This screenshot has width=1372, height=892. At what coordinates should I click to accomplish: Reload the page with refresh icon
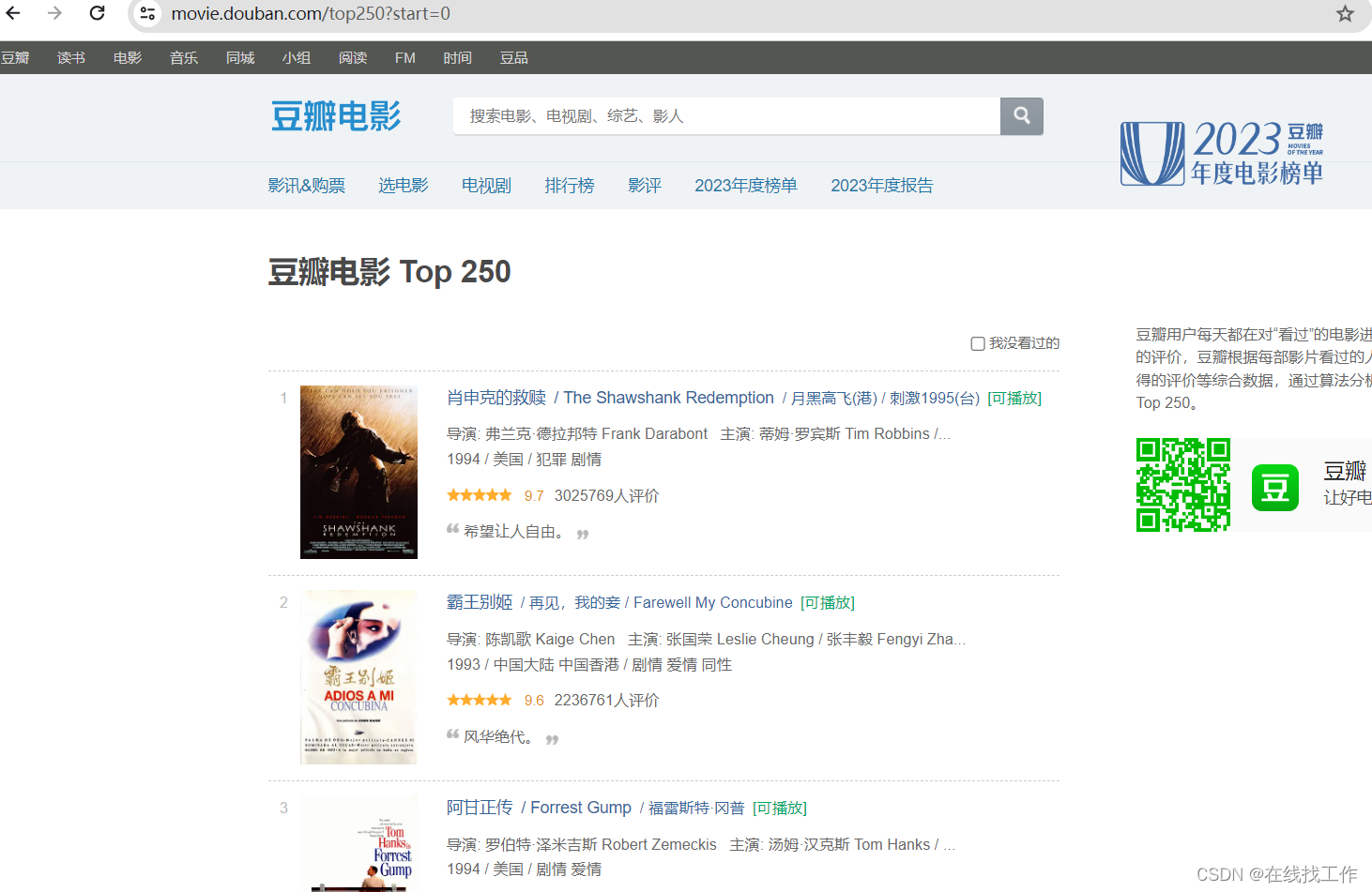(x=97, y=13)
